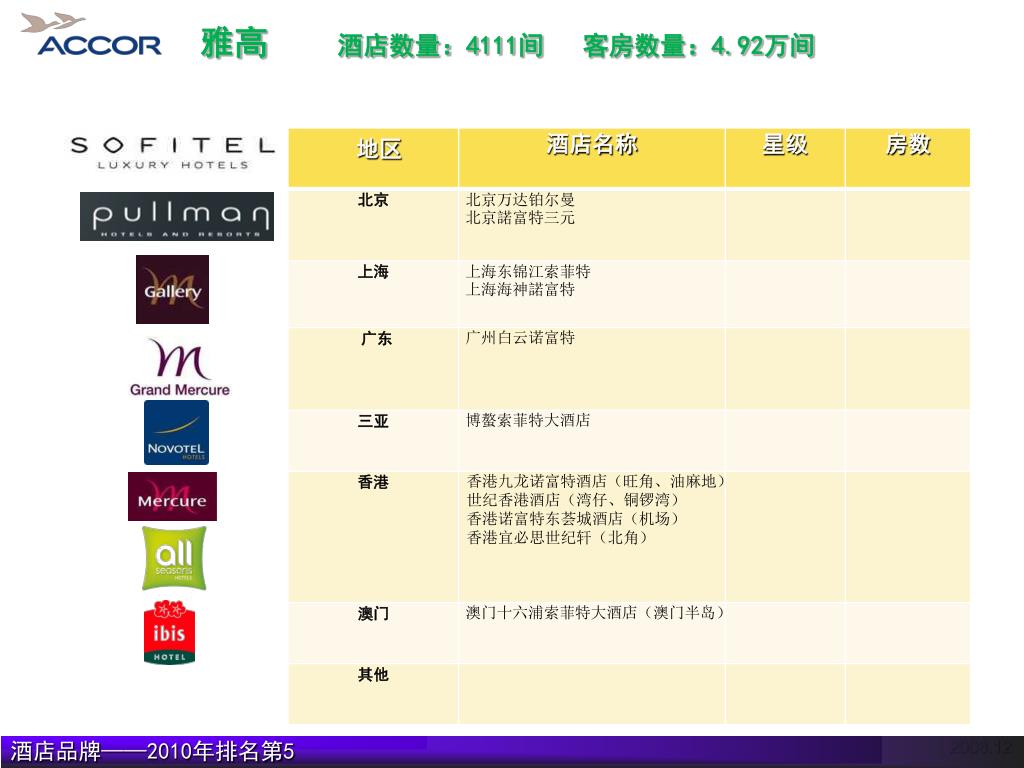Click the 澳门十六浦索菲特大酒店 entry
Image resolution: width=1024 pixels, height=768 pixels.
coord(596,613)
